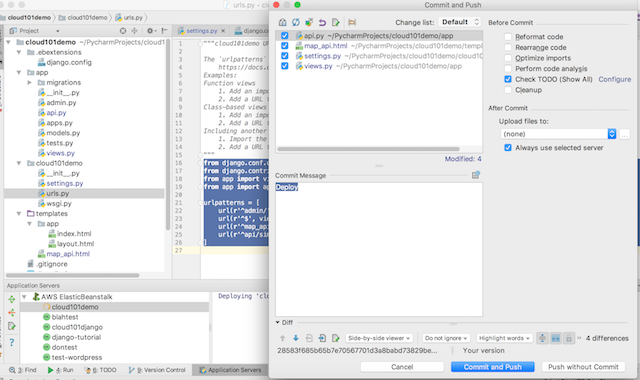Toggle Always use selected server checkbox
The height and width of the screenshot is (380, 640).
(508, 148)
